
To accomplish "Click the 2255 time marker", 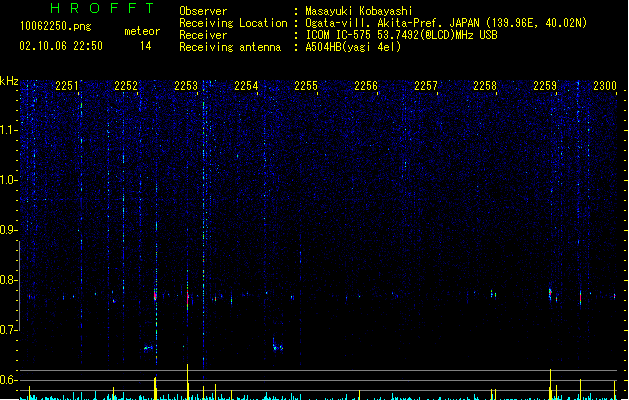I will tap(306, 86).
